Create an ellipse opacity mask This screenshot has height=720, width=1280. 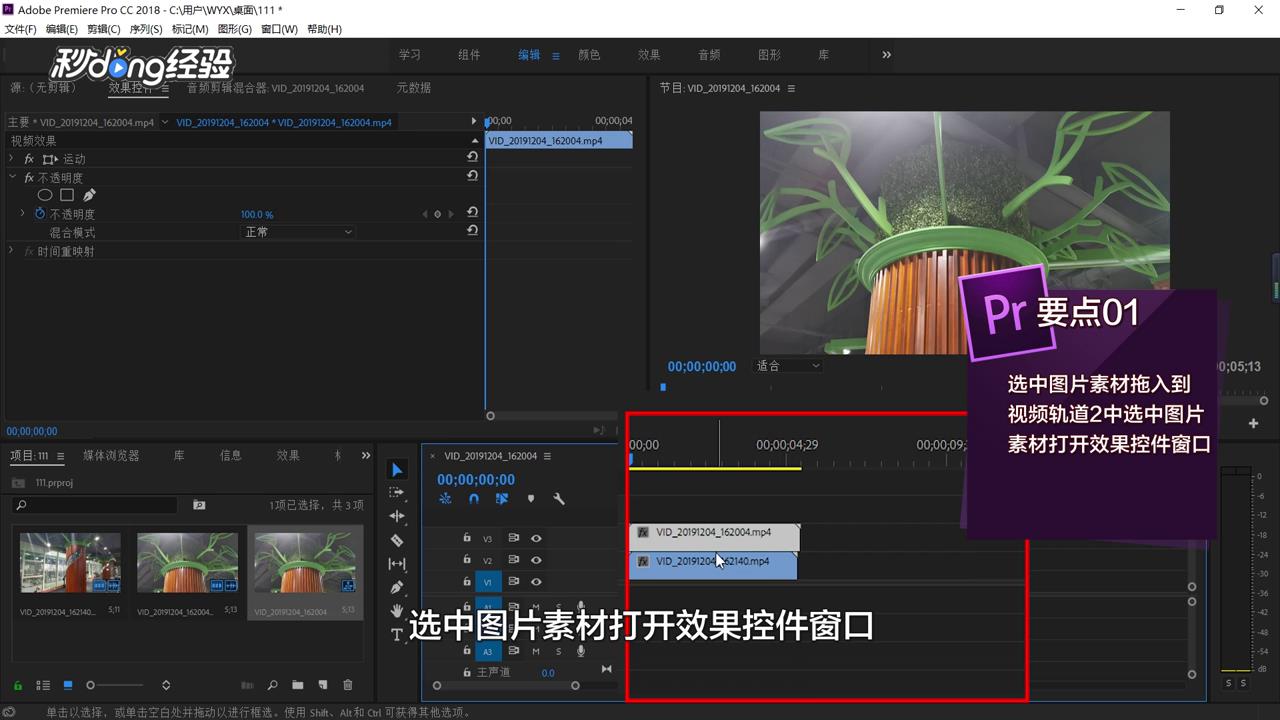point(45,195)
